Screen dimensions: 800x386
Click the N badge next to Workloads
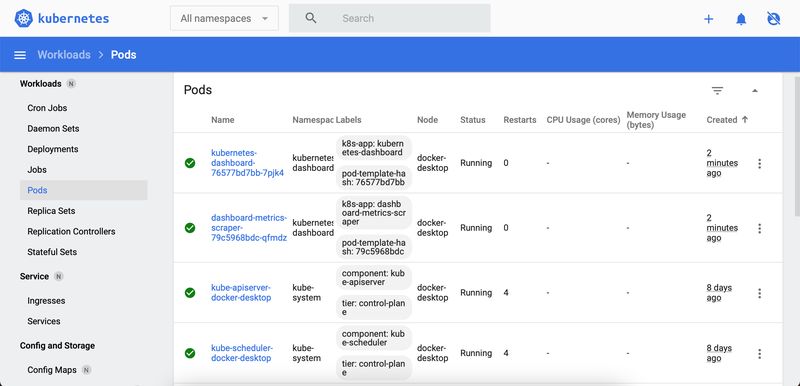71,84
